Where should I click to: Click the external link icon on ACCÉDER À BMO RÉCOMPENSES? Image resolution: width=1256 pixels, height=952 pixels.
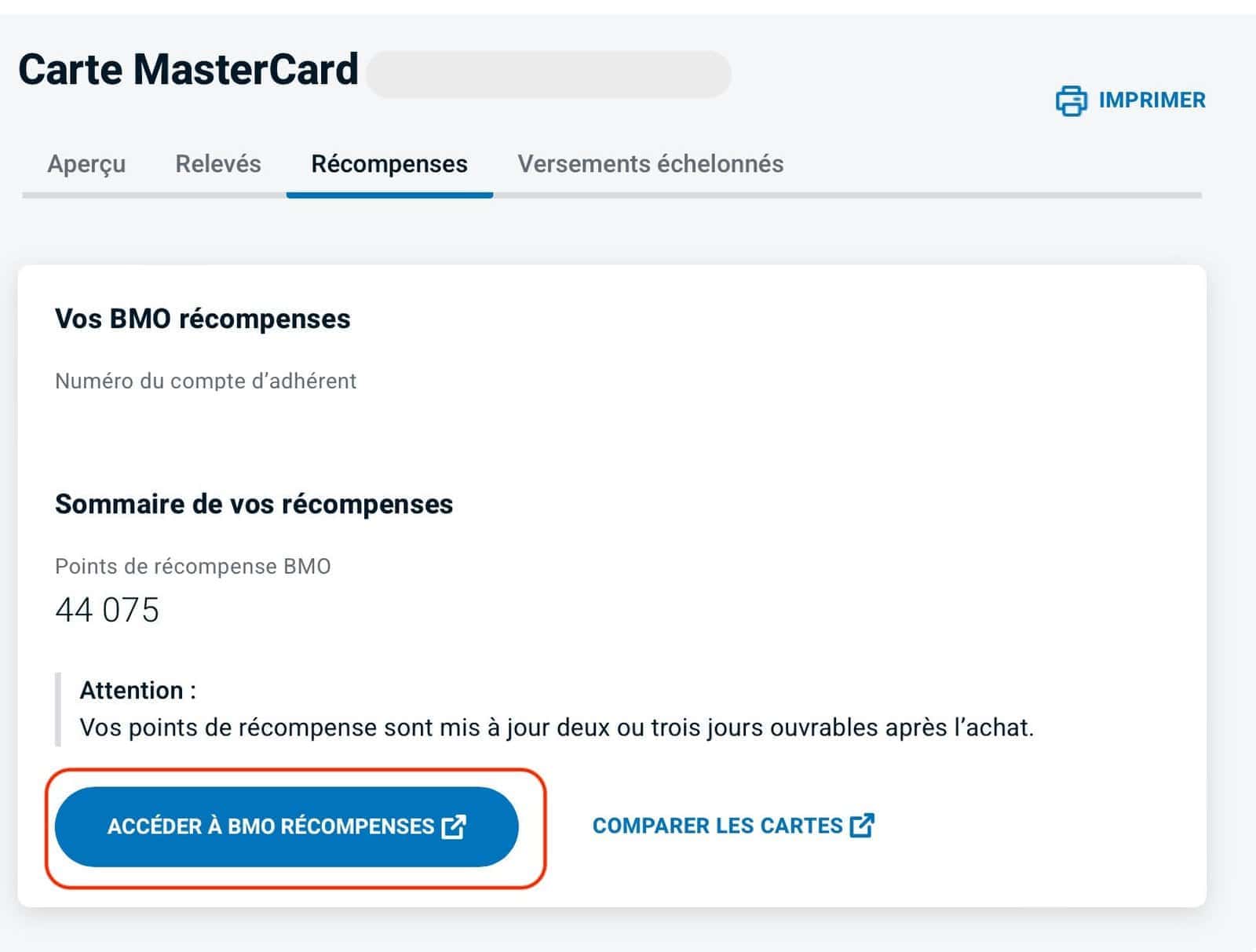[454, 826]
